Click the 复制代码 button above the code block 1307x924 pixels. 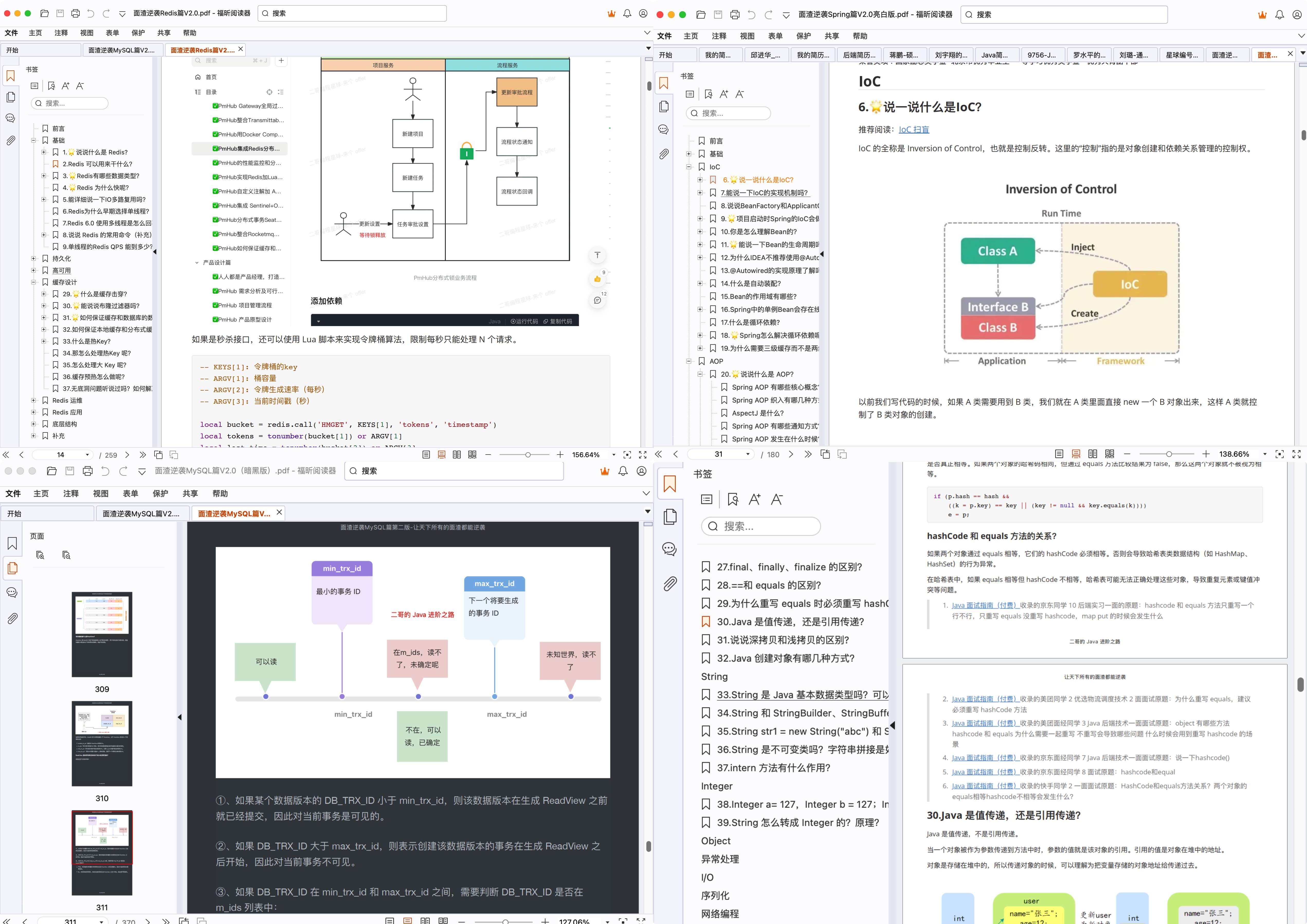coord(558,321)
